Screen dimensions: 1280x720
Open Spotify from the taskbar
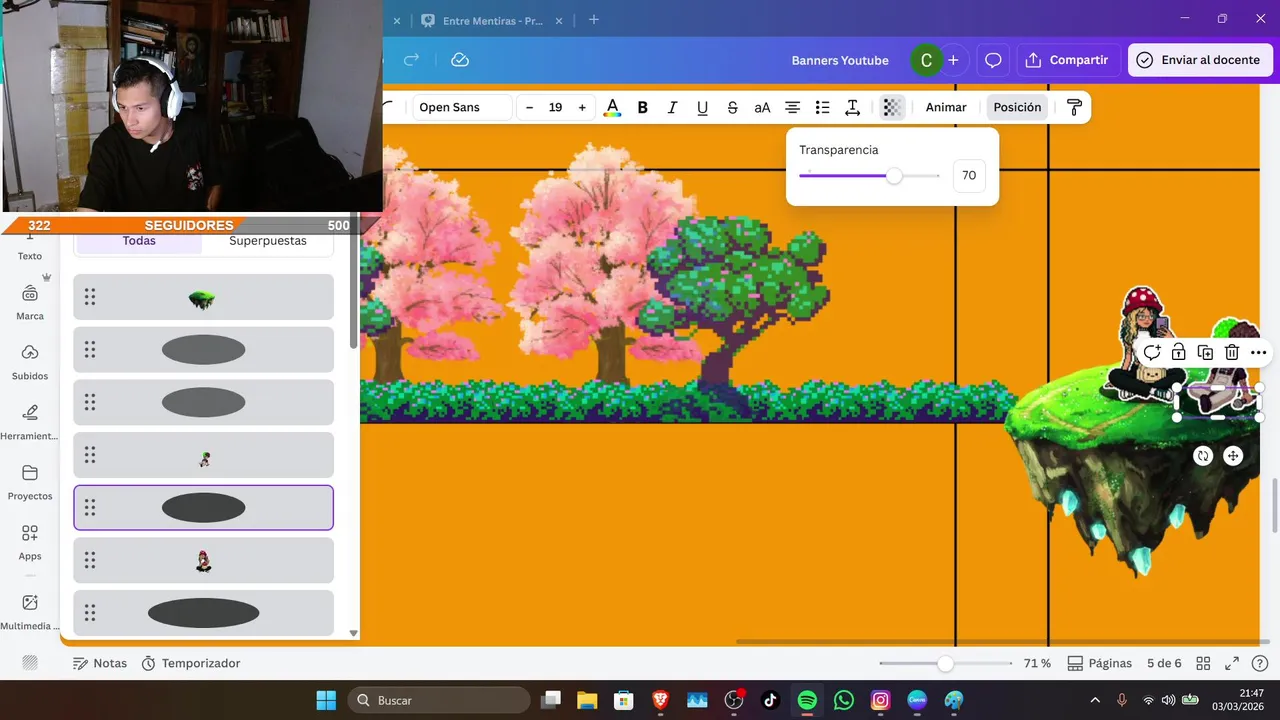(807, 700)
